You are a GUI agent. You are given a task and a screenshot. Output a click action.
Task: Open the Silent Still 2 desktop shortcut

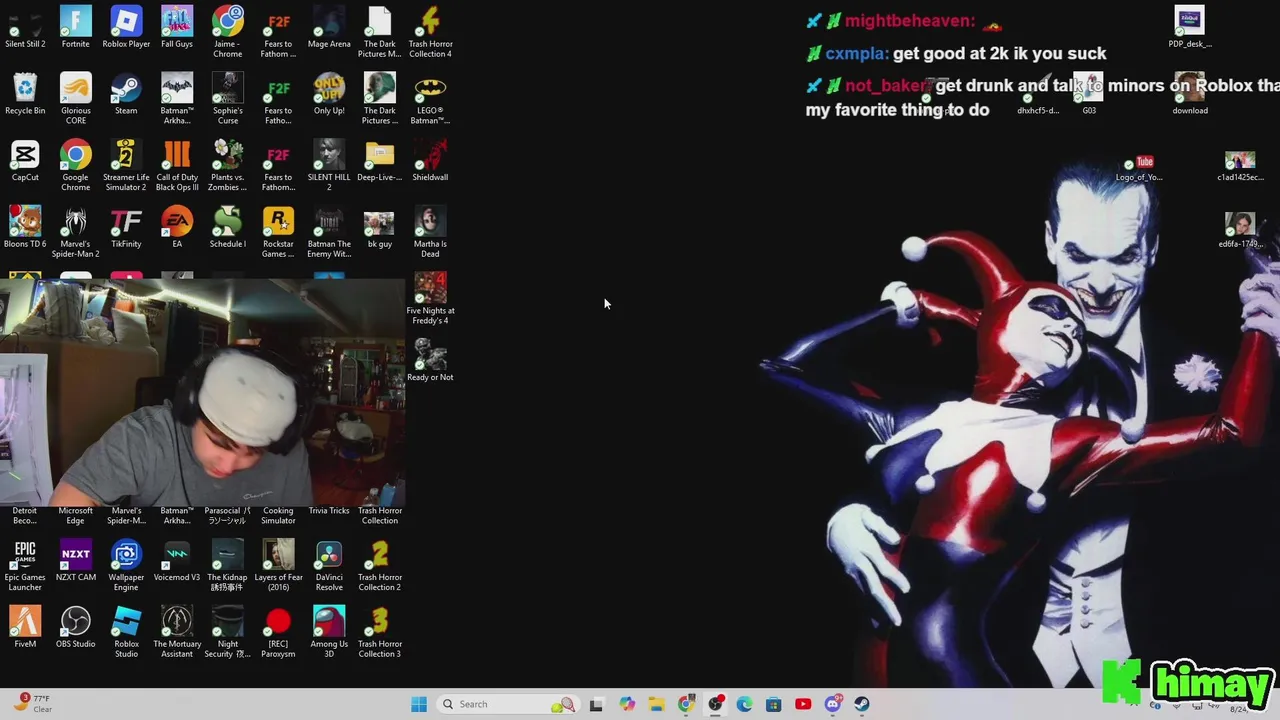click(25, 27)
